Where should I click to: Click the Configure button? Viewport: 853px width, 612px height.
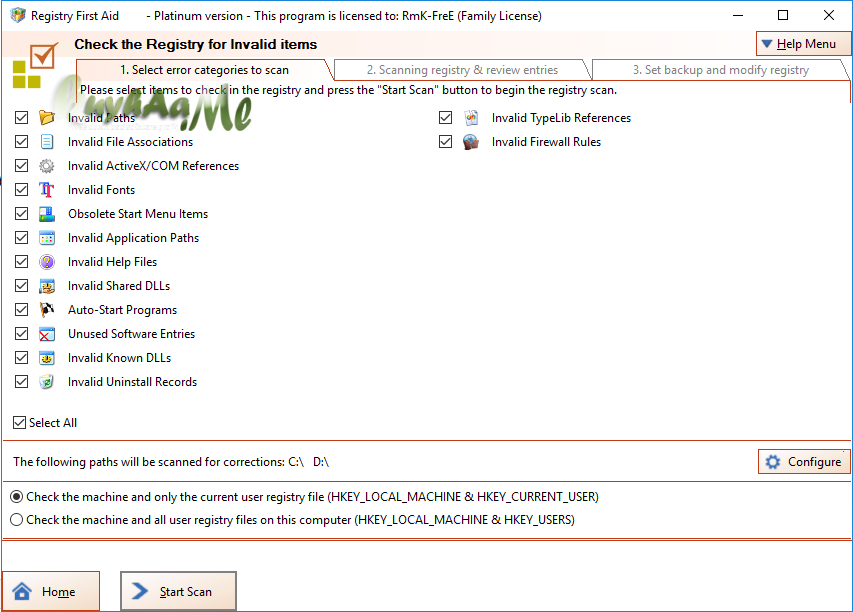click(804, 462)
